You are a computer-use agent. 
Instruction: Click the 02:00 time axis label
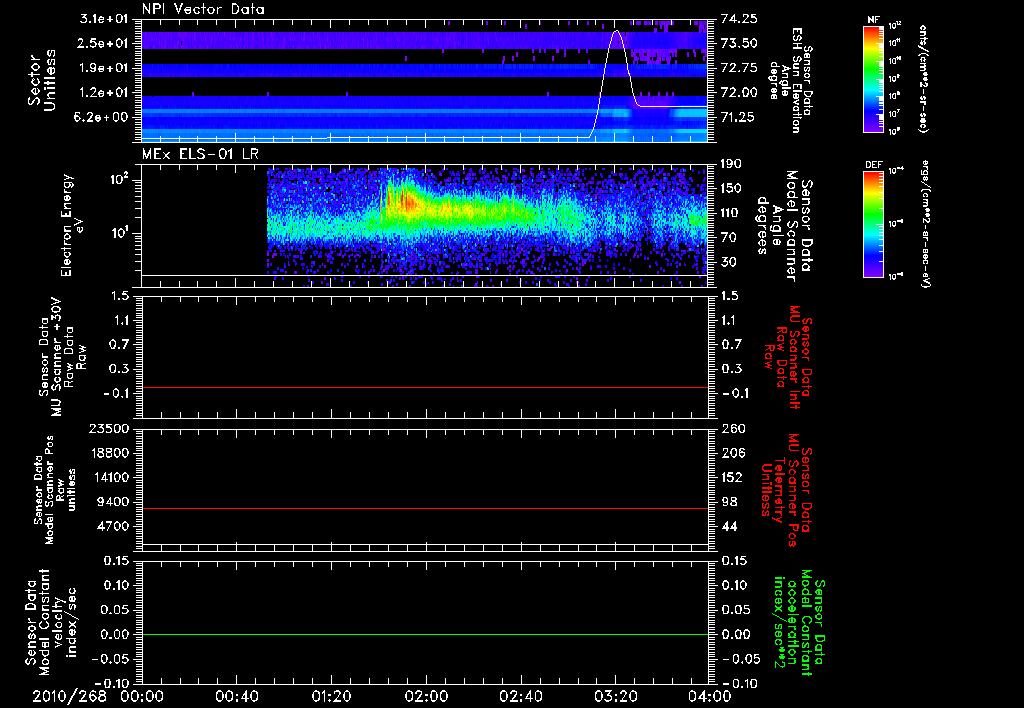coord(426,696)
